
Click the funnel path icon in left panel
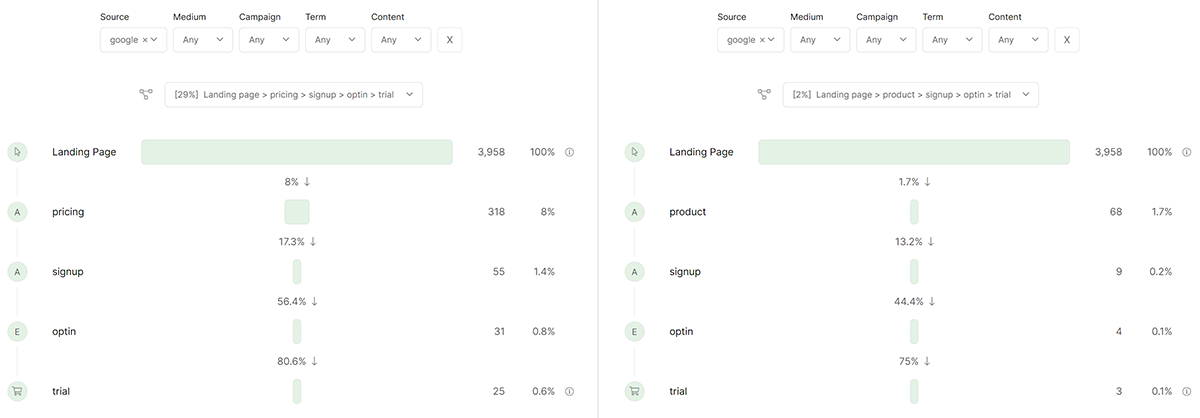click(x=146, y=95)
